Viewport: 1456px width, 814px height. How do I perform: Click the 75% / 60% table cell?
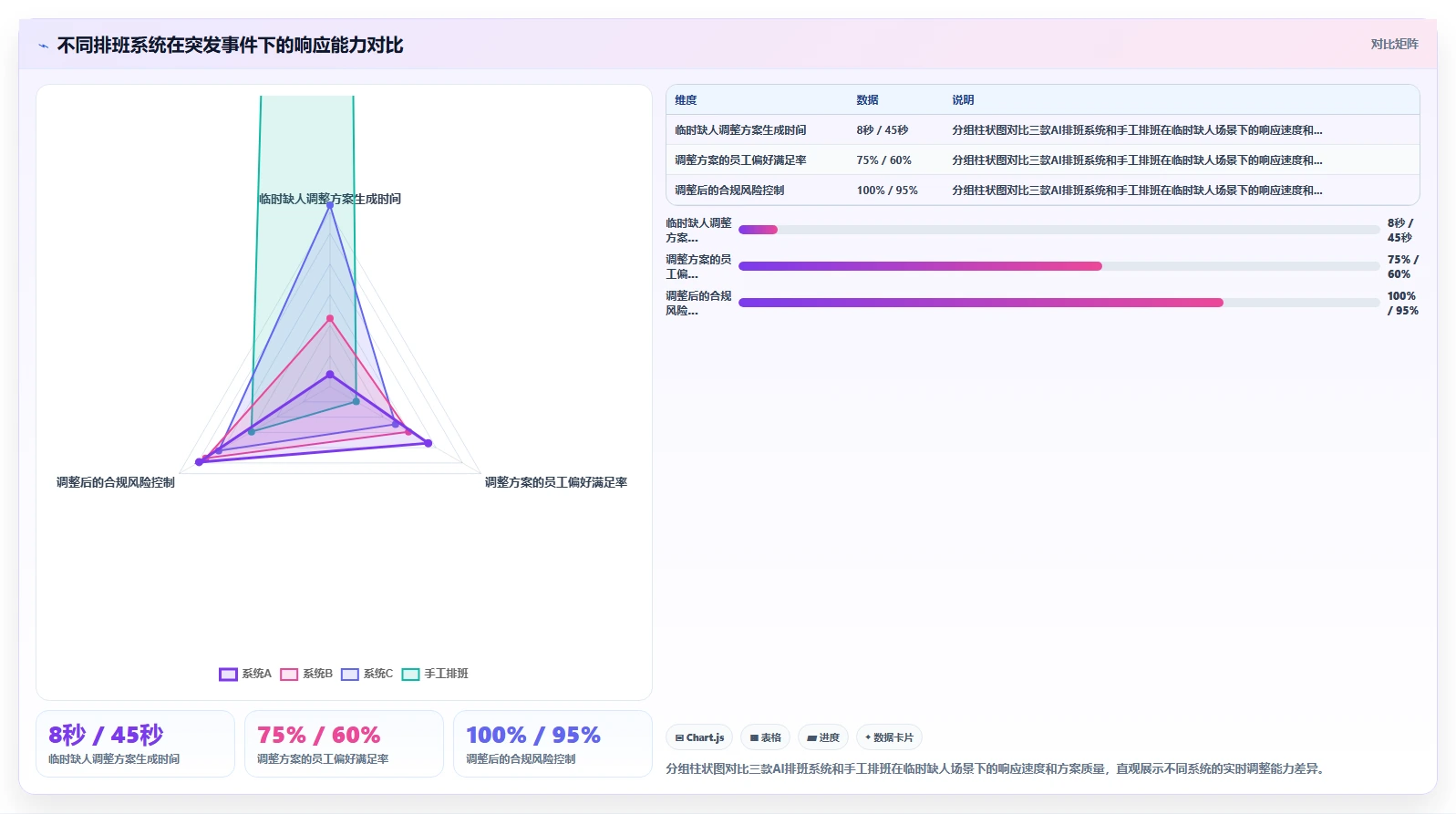coord(883,160)
